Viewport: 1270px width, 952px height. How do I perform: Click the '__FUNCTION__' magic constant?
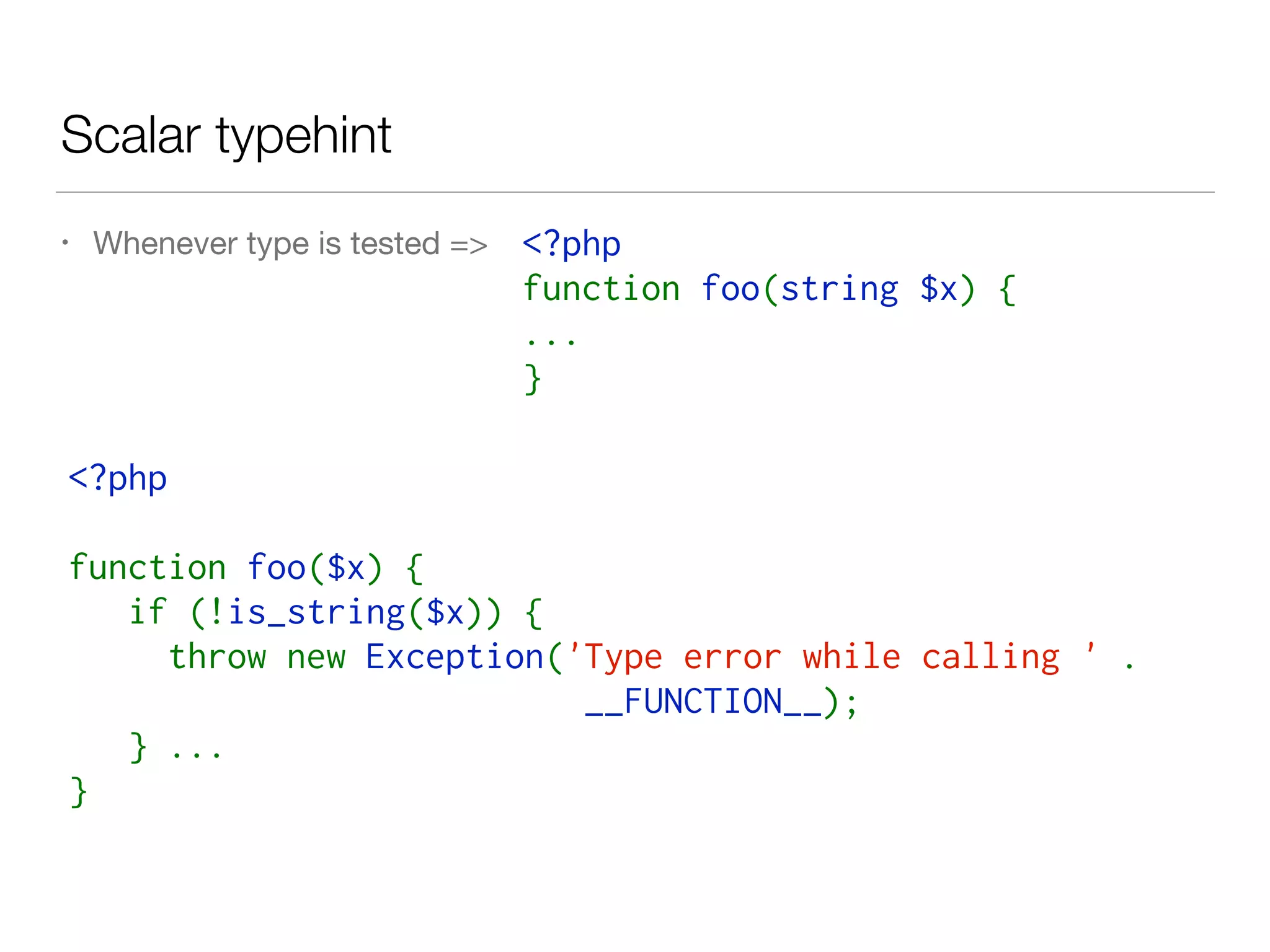point(703,702)
